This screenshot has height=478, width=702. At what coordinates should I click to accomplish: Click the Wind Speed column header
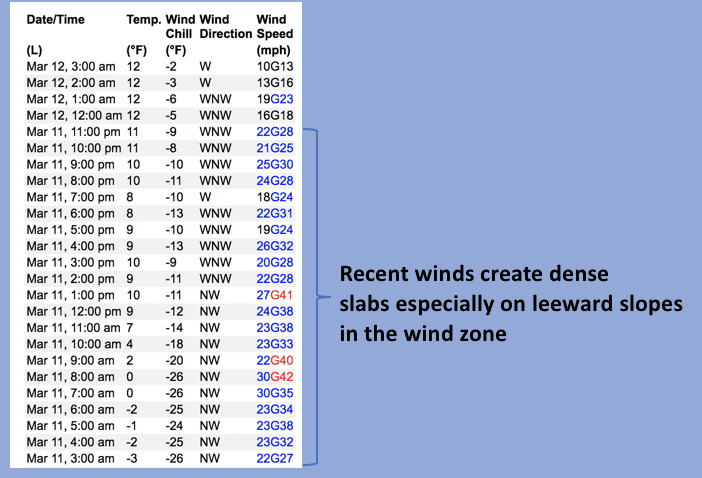(x=274, y=27)
